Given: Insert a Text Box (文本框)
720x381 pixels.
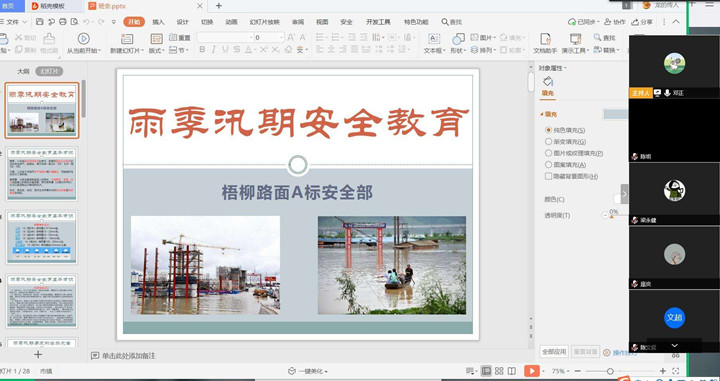Looking at the screenshot, I should tap(433, 43).
